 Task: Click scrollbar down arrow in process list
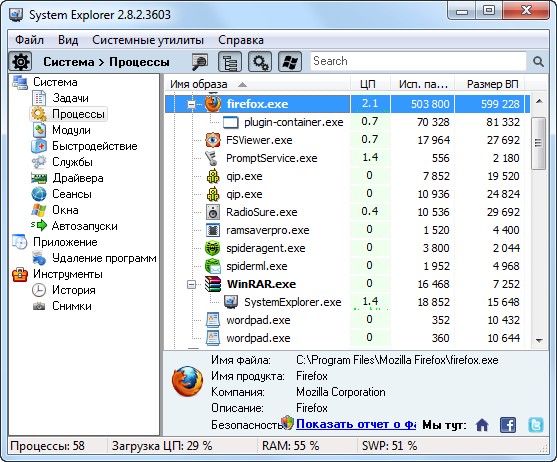539,340
